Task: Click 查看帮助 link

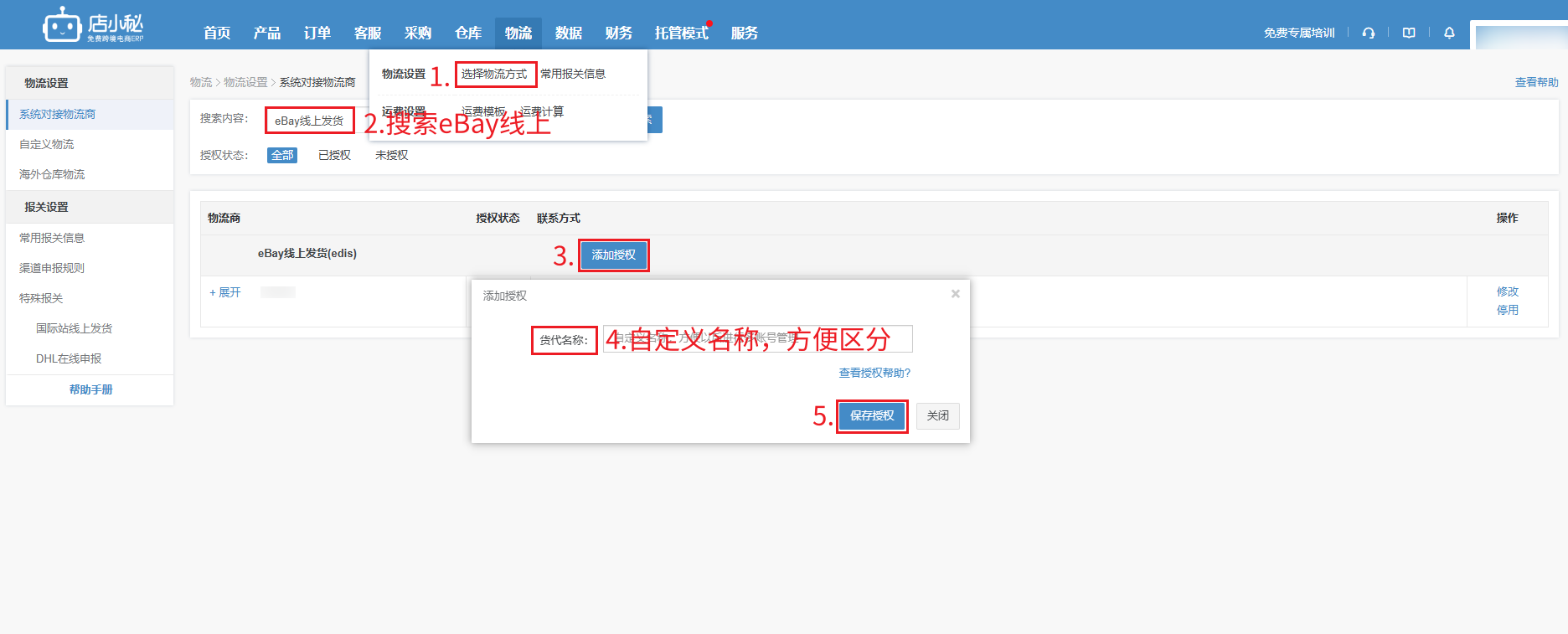Action: 1536,82
